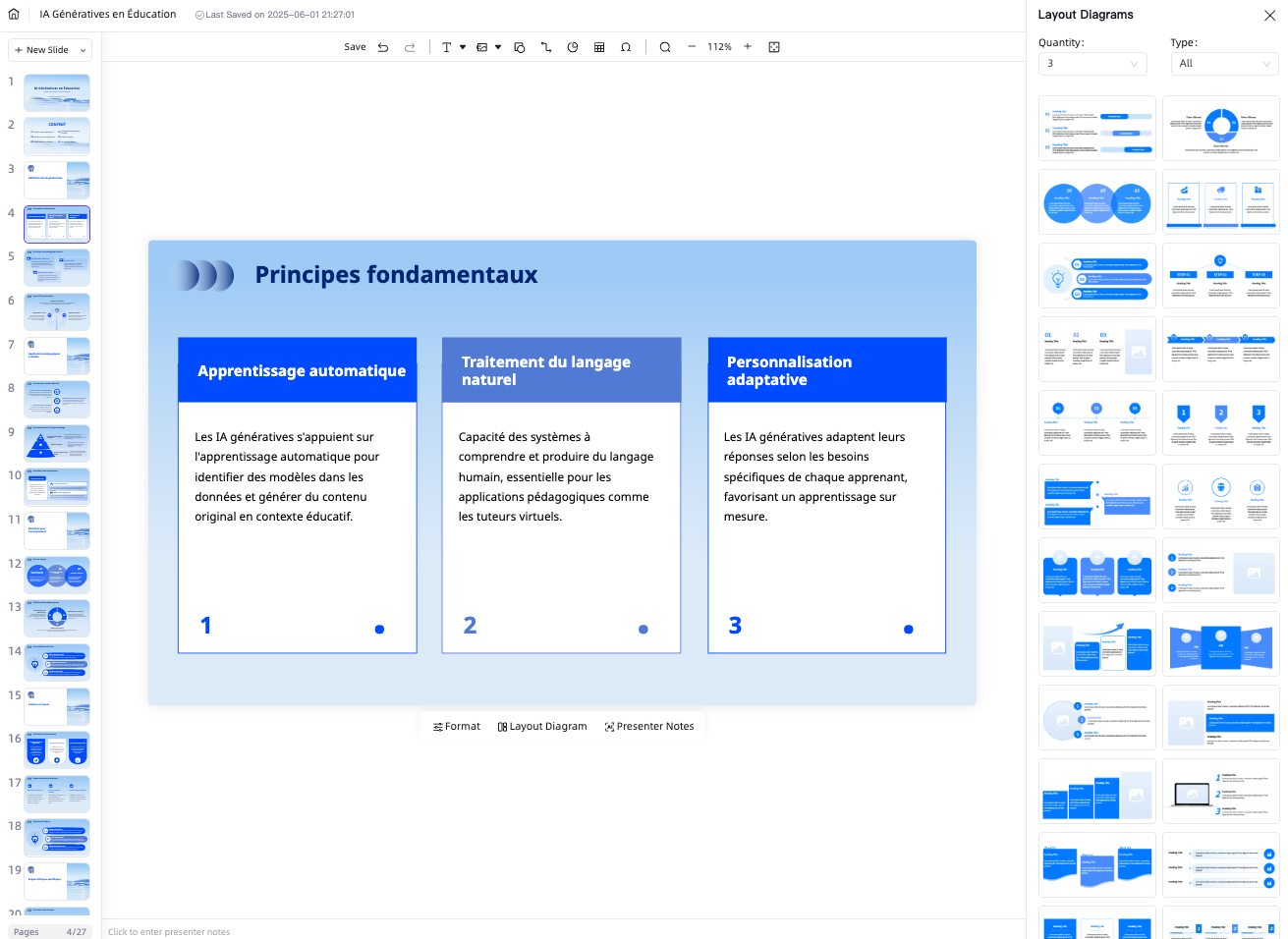The image size is (1288, 939).
Task: Open the Type dropdown showing All
Action: click(1224, 64)
